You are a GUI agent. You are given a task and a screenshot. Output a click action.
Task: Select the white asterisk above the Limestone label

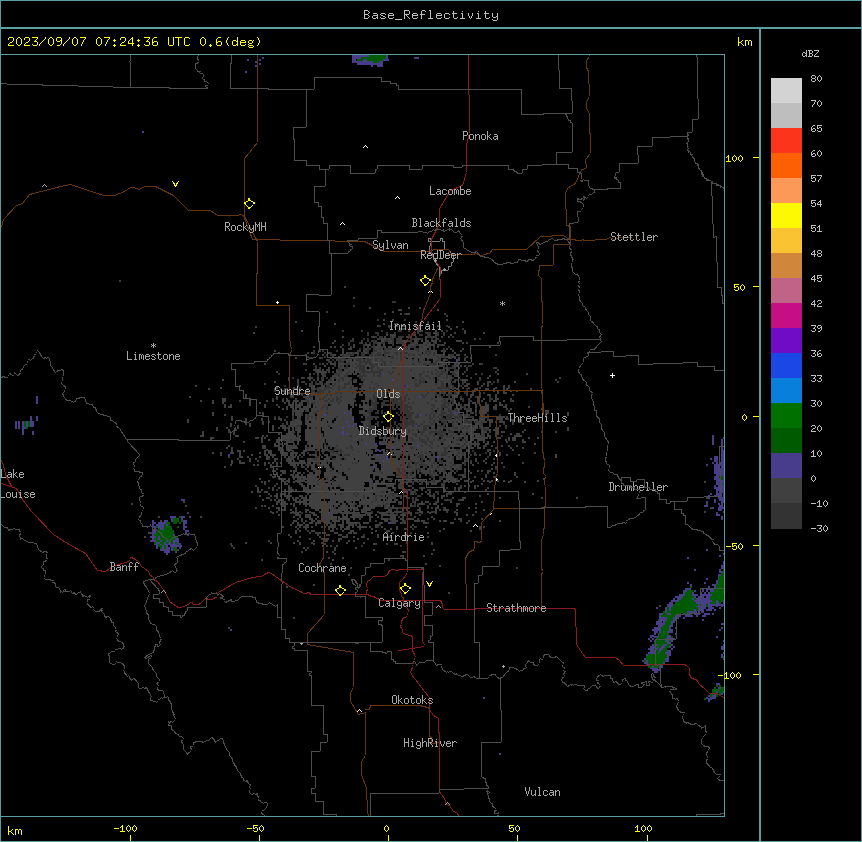[x=153, y=346]
